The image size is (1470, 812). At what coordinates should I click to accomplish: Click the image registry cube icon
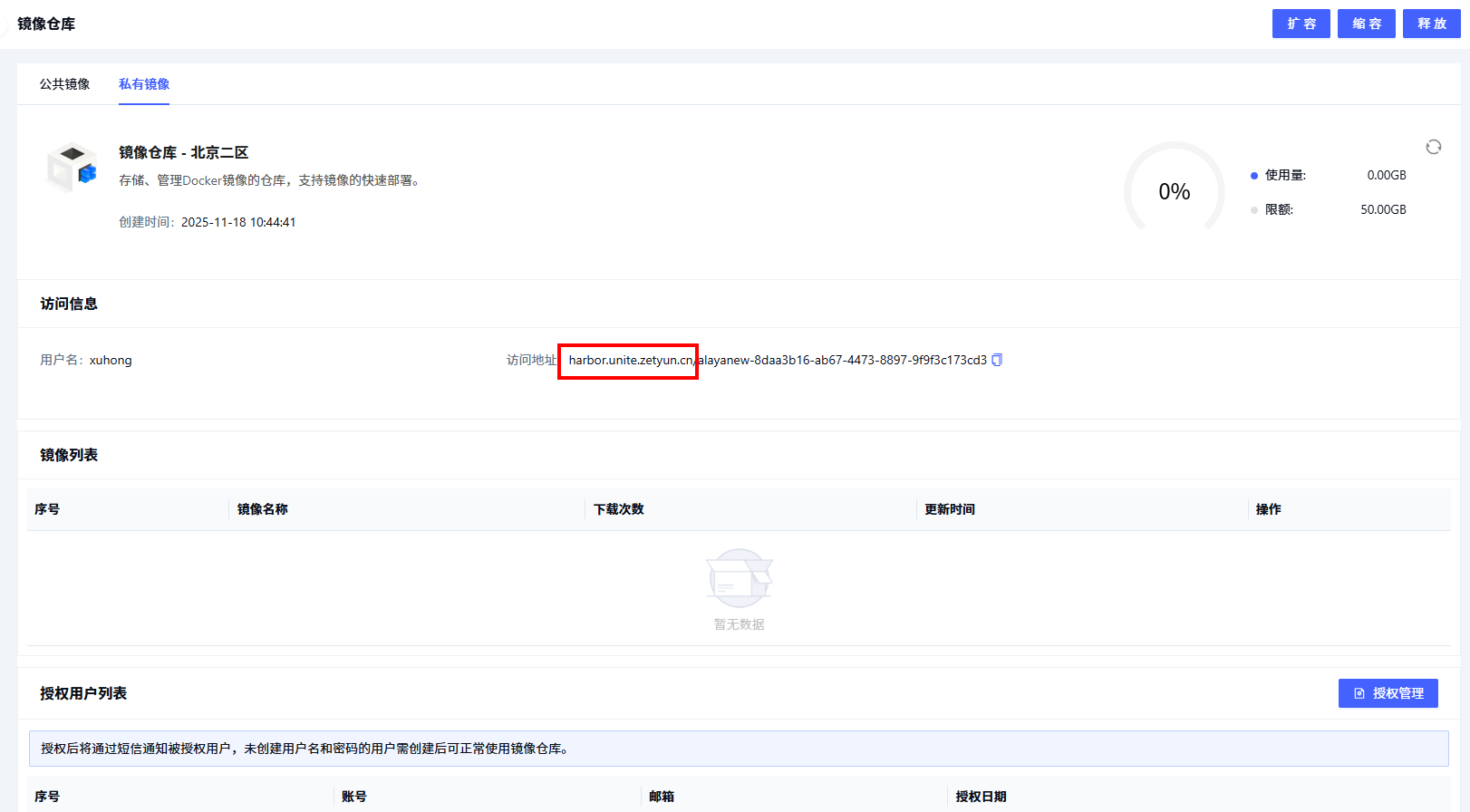[73, 167]
